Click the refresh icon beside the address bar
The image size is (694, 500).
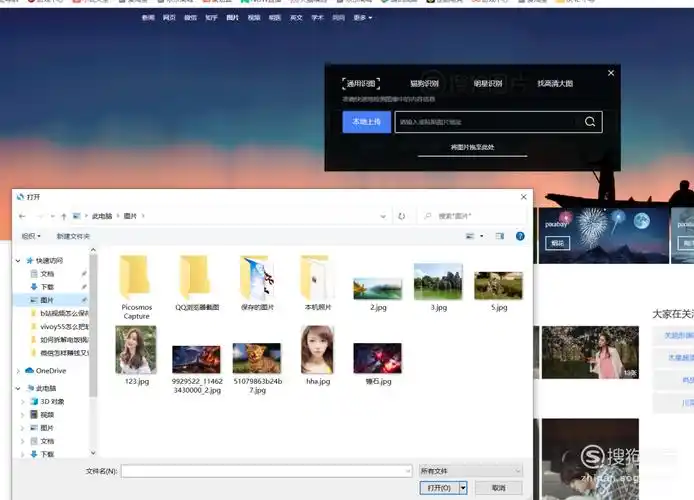(401, 216)
